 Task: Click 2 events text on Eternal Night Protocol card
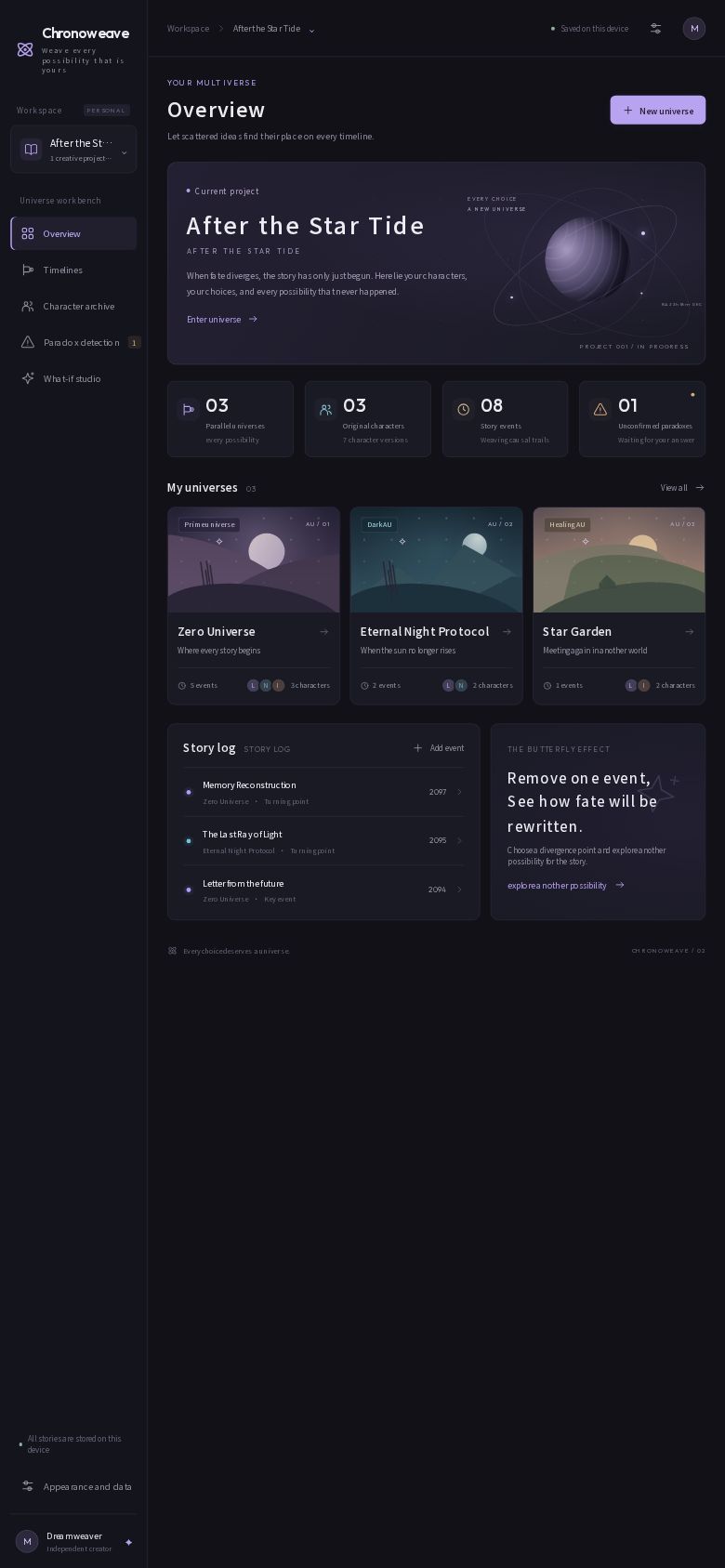(387, 686)
